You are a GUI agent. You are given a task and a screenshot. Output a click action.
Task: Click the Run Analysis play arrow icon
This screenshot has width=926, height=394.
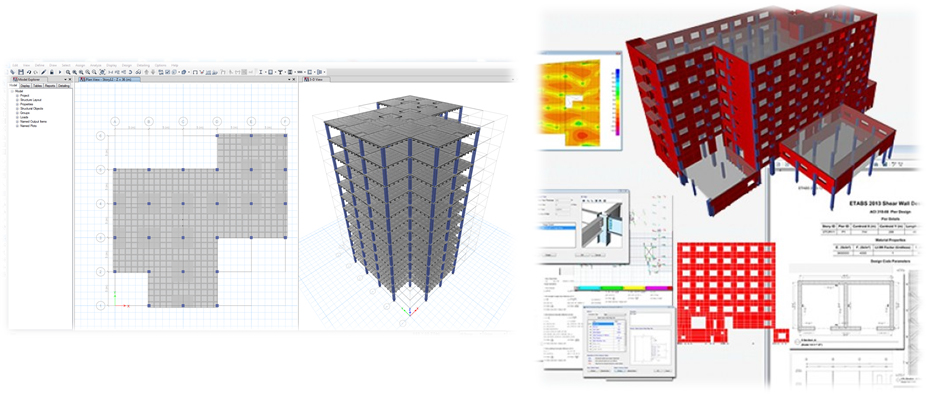[x=60, y=72]
